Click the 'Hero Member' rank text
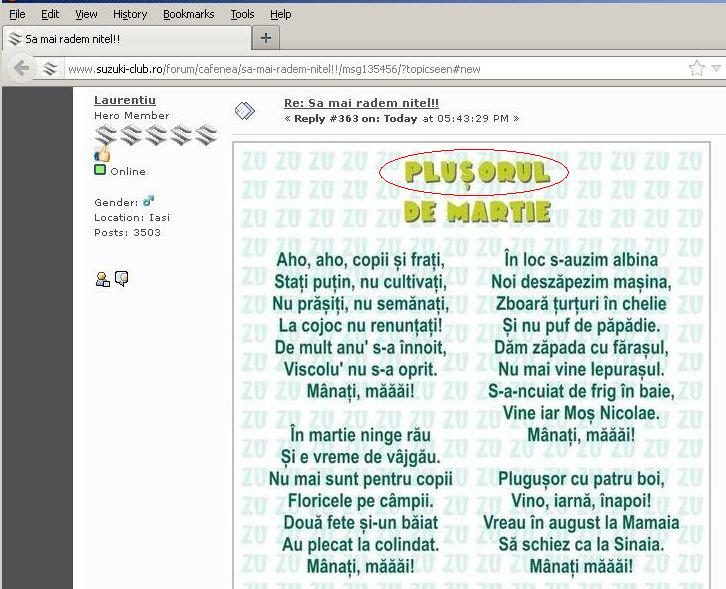Image resolution: width=726 pixels, height=589 pixels. pos(131,115)
